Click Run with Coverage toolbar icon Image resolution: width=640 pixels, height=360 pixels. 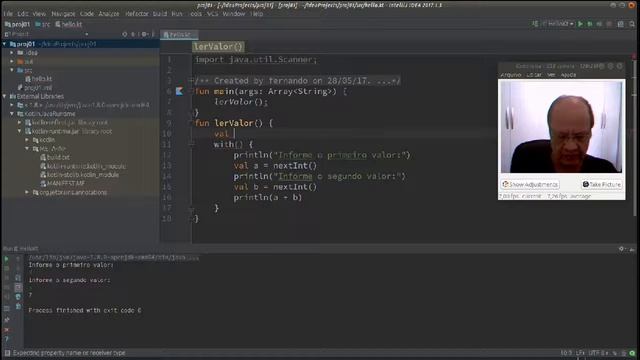[599, 24]
